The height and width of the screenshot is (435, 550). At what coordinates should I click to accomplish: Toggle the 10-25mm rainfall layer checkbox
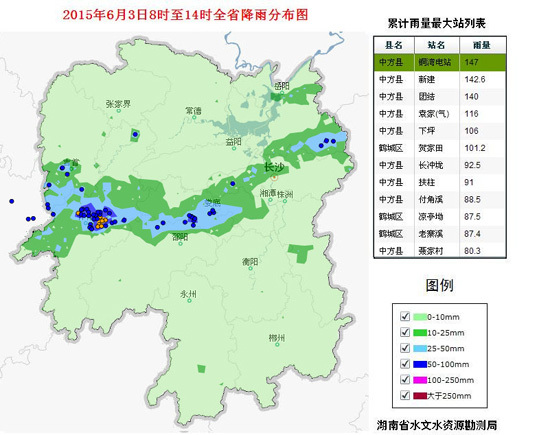(405, 332)
